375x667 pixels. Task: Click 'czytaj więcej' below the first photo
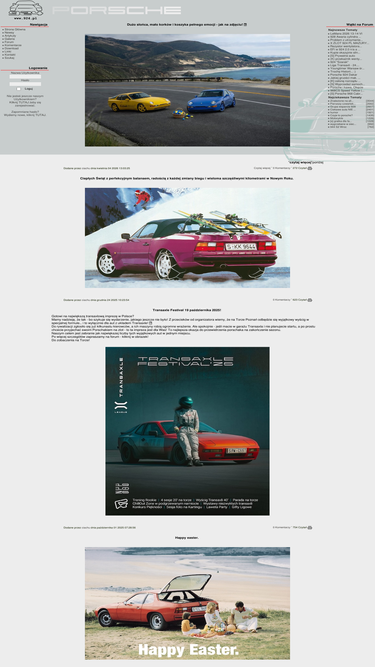(300, 162)
